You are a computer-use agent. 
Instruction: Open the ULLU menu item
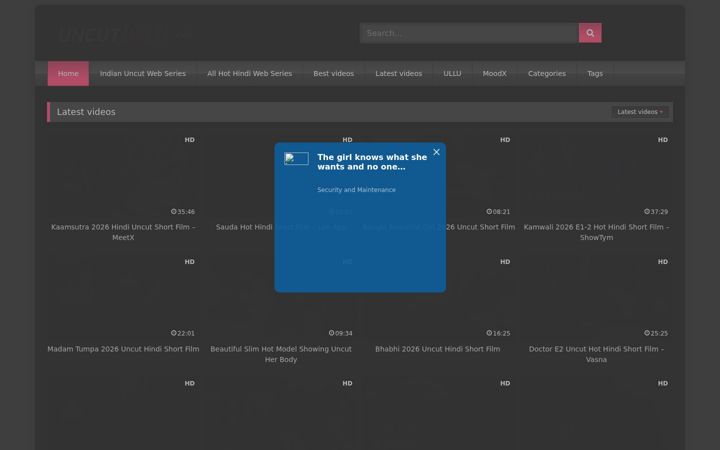coord(452,73)
